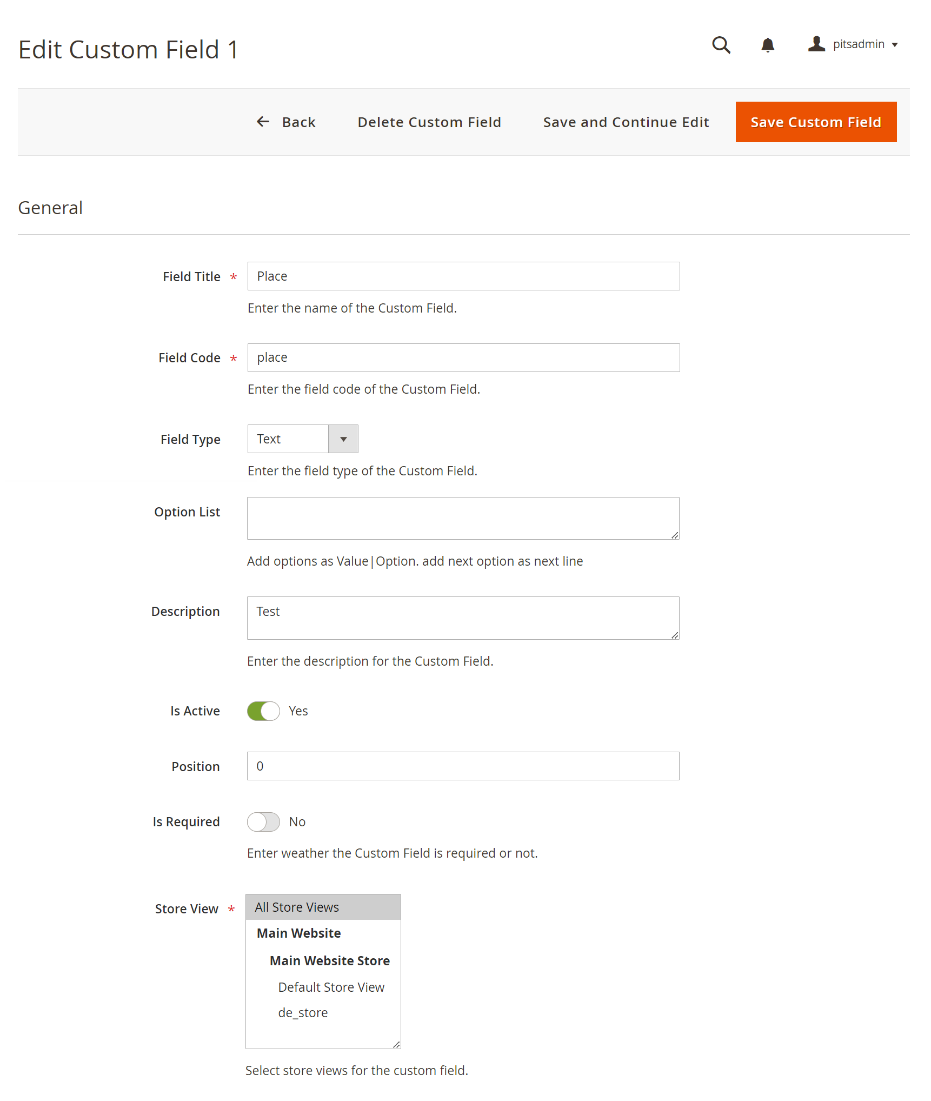931x1101 pixels.
Task: Click the Back arrow icon
Action: [x=263, y=122]
